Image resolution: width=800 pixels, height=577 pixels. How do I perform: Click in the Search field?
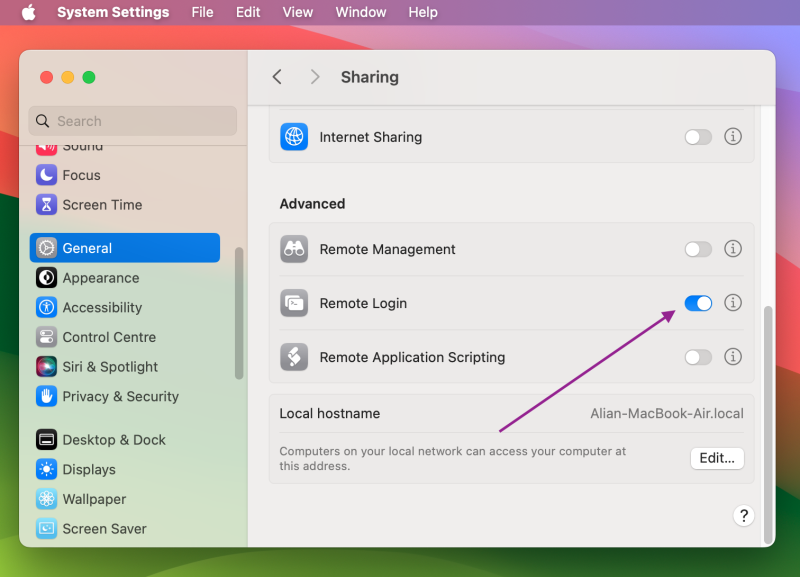coord(133,121)
